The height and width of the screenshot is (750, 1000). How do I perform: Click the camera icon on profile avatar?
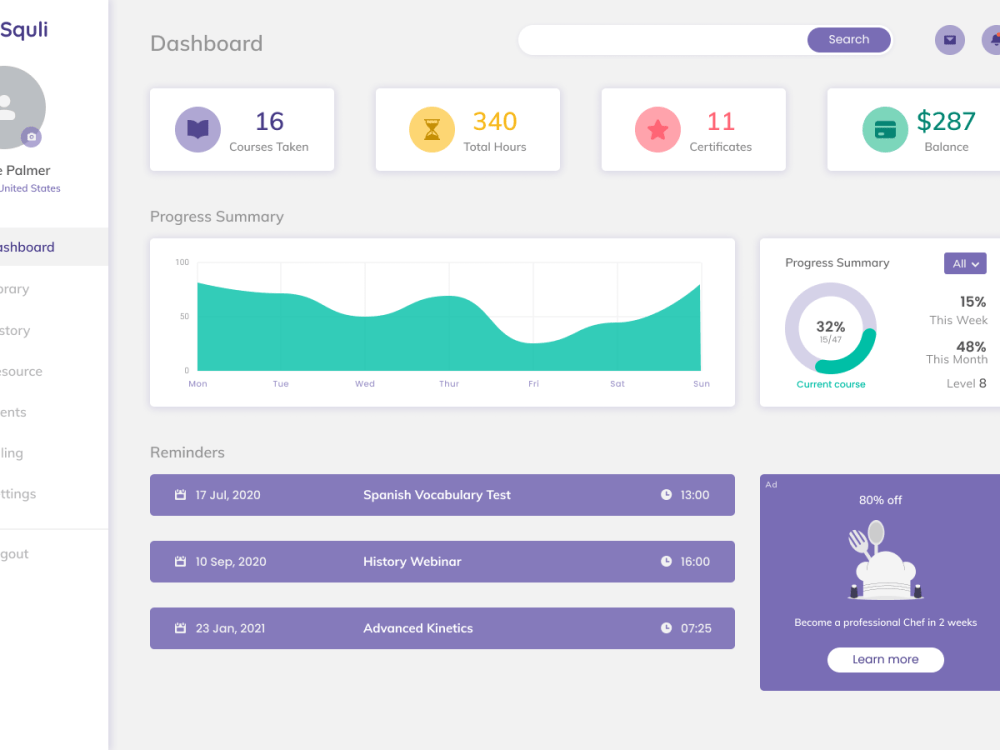[31, 136]
